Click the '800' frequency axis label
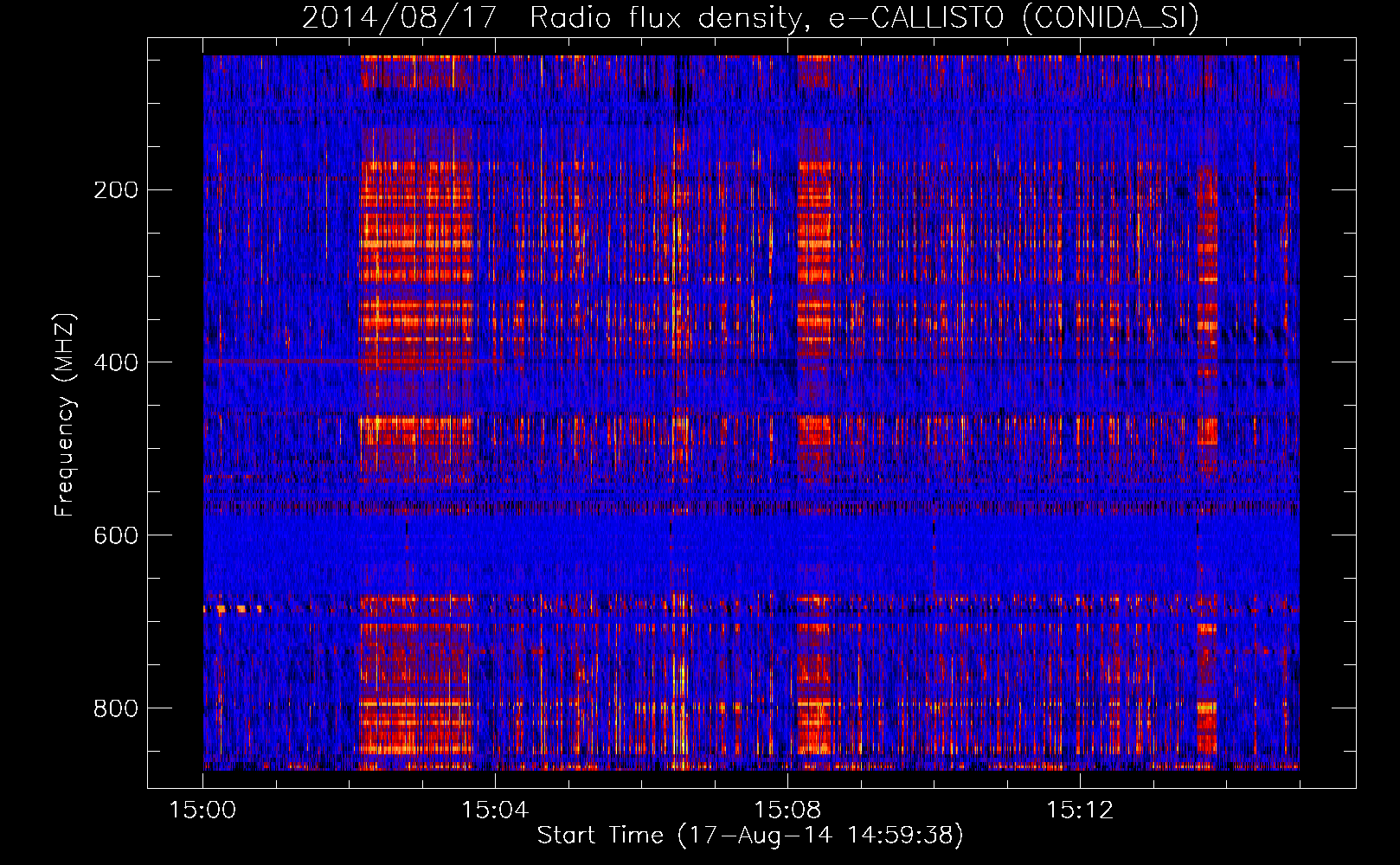This screenshot has height=865, width=1400. (116, 708)
